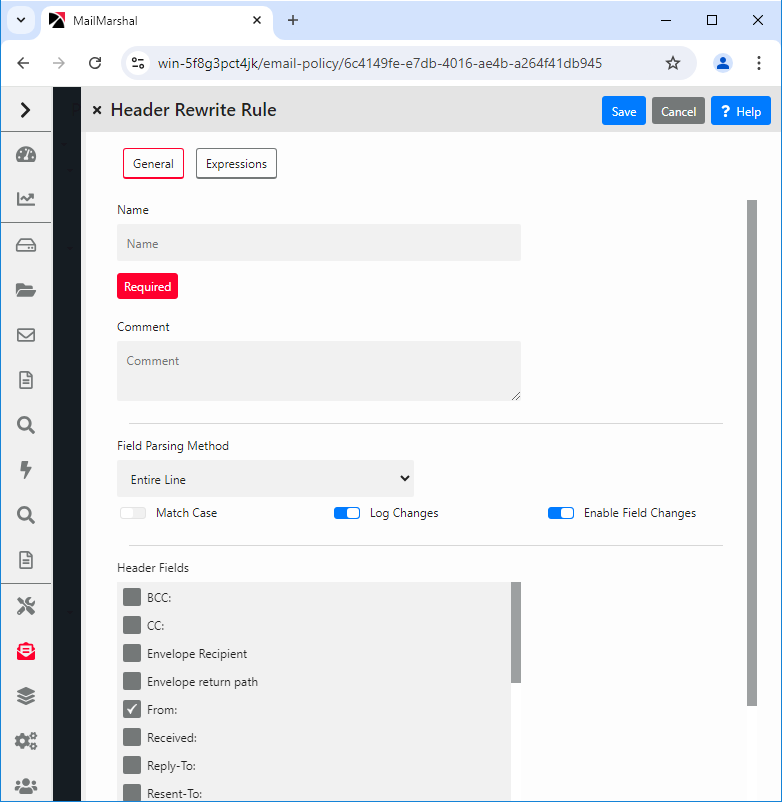This screenshot has width=783, height=803.
Task: Click the red email policy icon
Action: [26, 651]
